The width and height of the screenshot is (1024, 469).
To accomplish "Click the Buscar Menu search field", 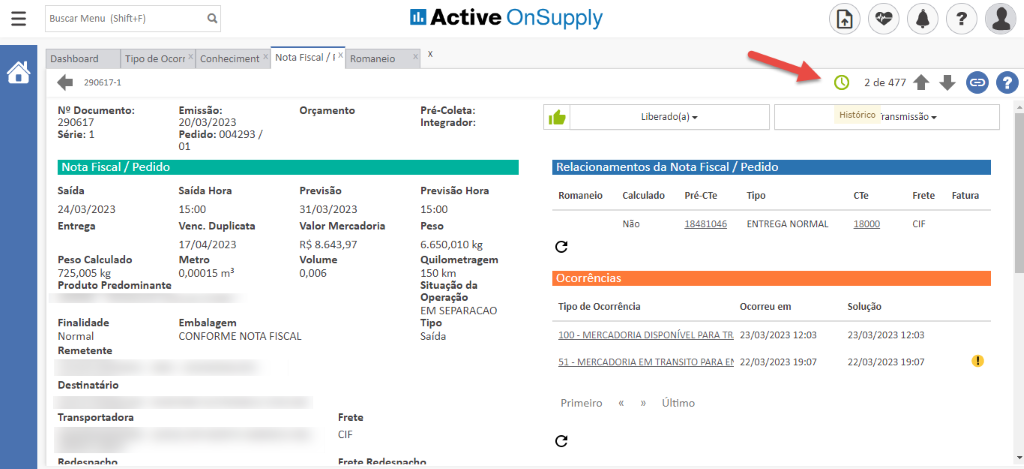I will (x=125, y=18).
